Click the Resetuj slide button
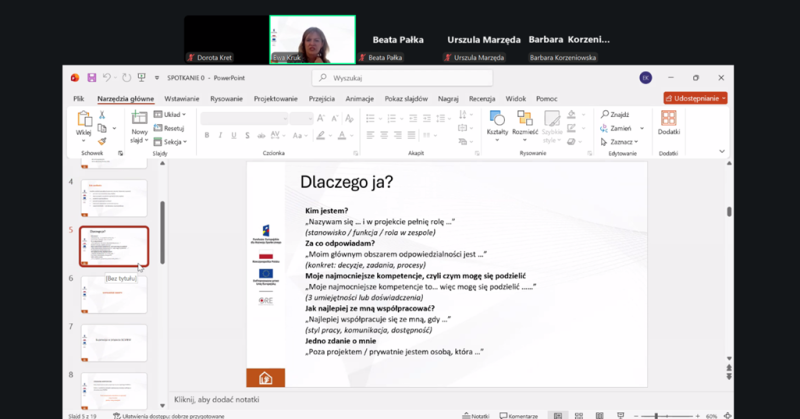The width and height of the screenshot is (800, 419). 170,128
